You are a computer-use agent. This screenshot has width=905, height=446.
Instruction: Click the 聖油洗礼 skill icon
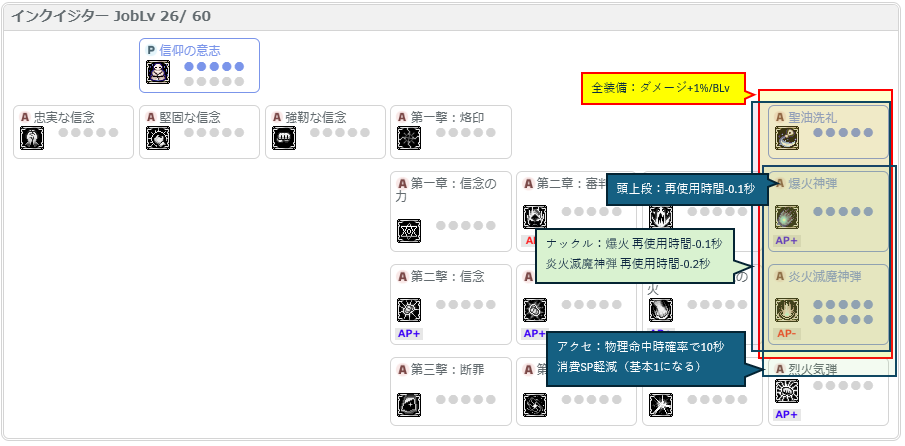(x=787, y=138)
